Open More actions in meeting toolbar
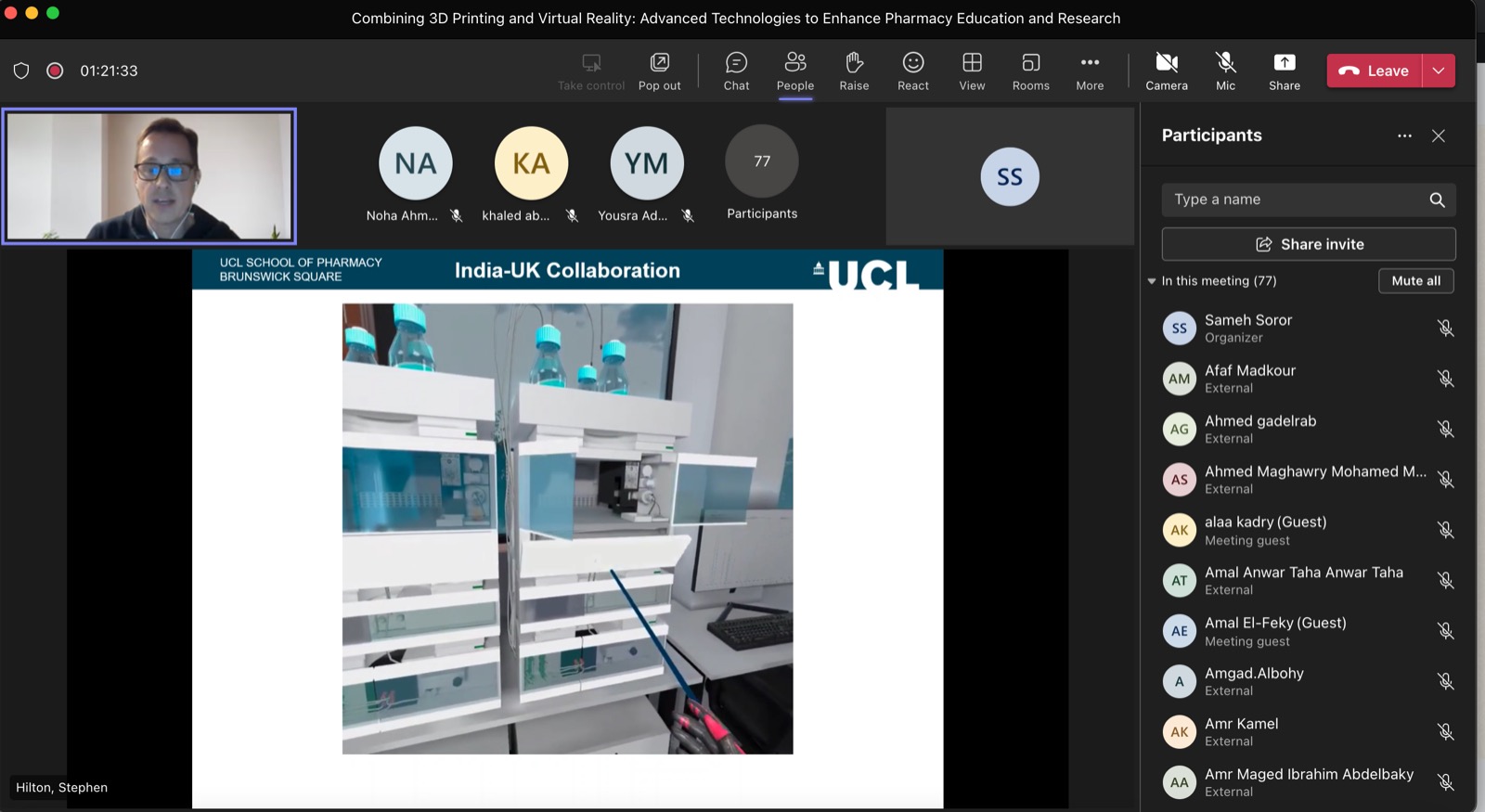 (1090, 71)
